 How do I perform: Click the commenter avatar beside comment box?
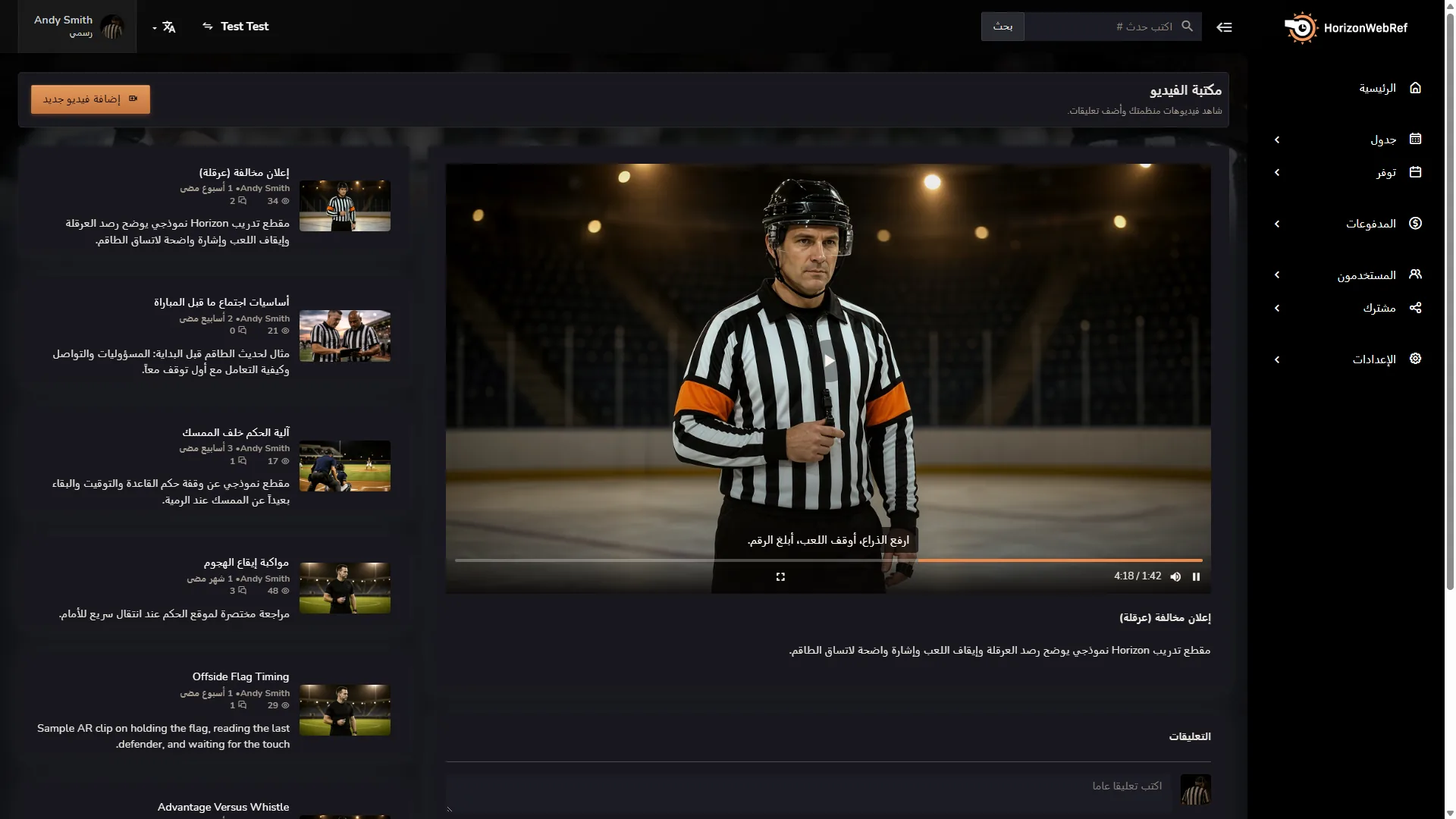point(1196,790)
